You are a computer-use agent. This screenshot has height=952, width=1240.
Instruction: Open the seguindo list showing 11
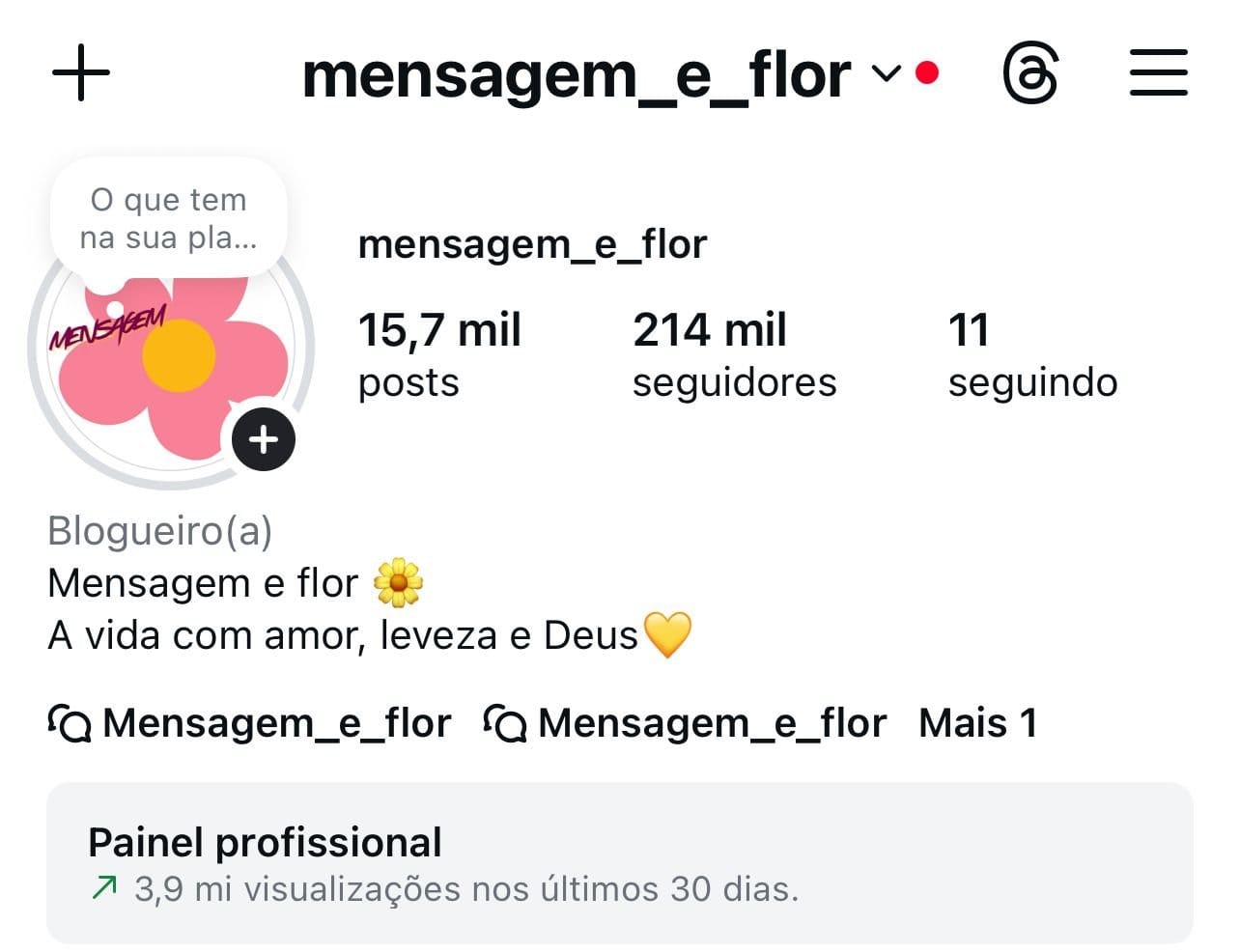(1031, 352)
